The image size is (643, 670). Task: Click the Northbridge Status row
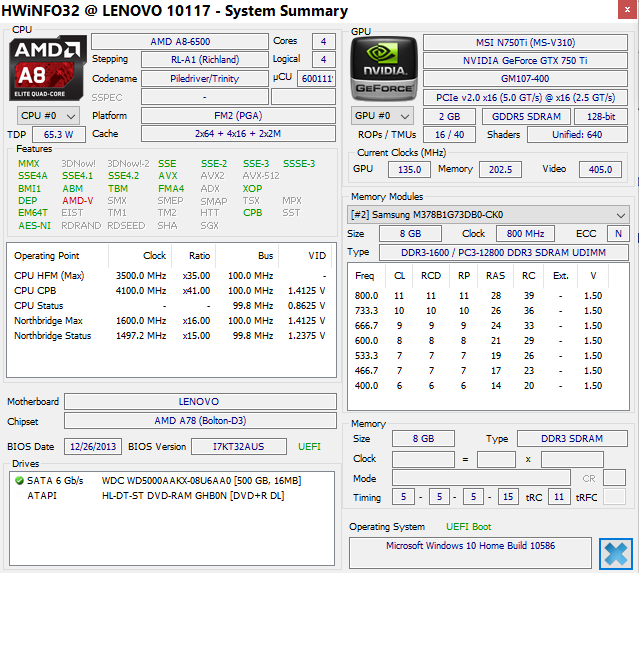pos(170,336)
